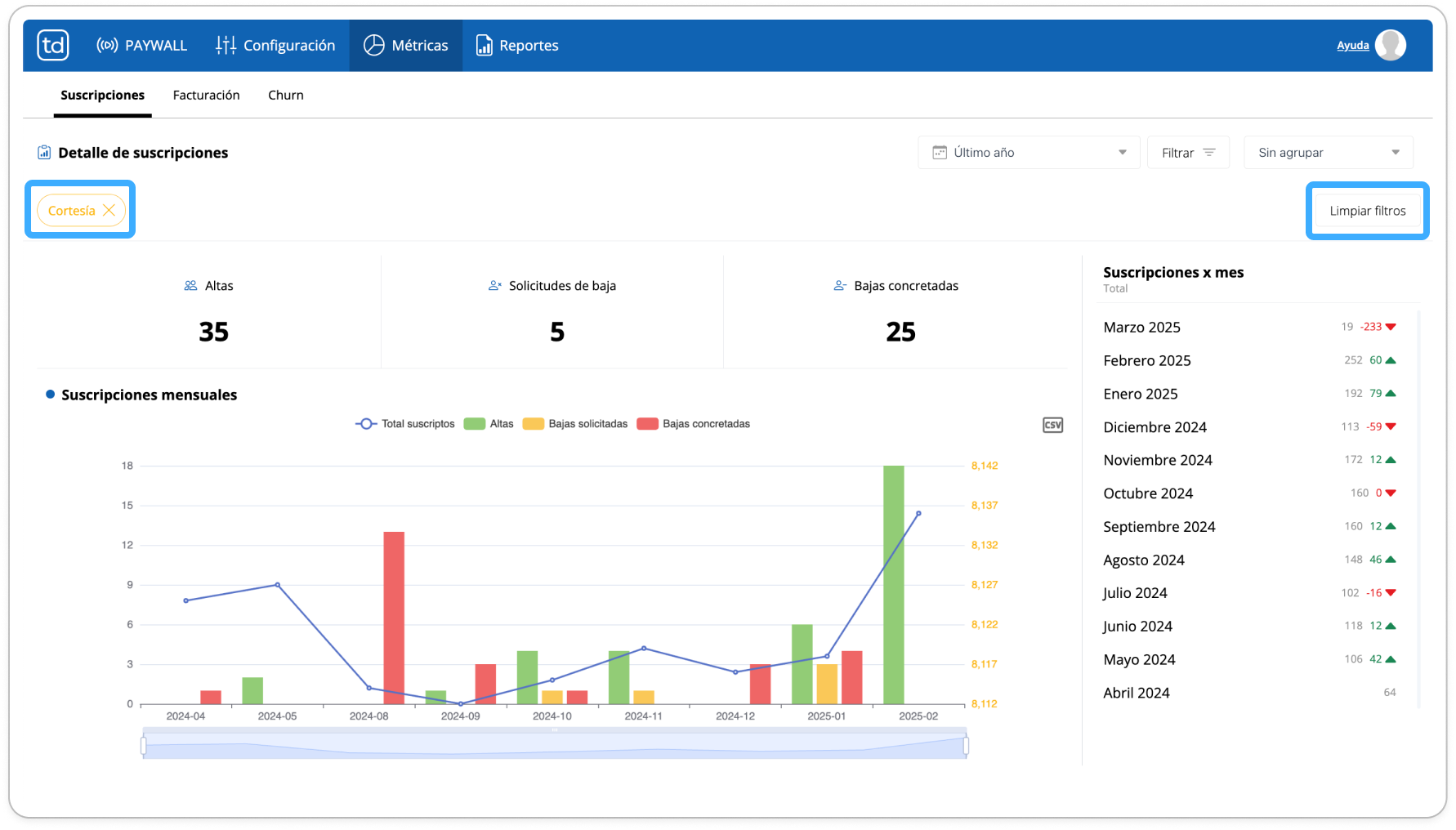Toggle Altas series in chart legend
This screenshot has width=1456, height=830.
489,424
